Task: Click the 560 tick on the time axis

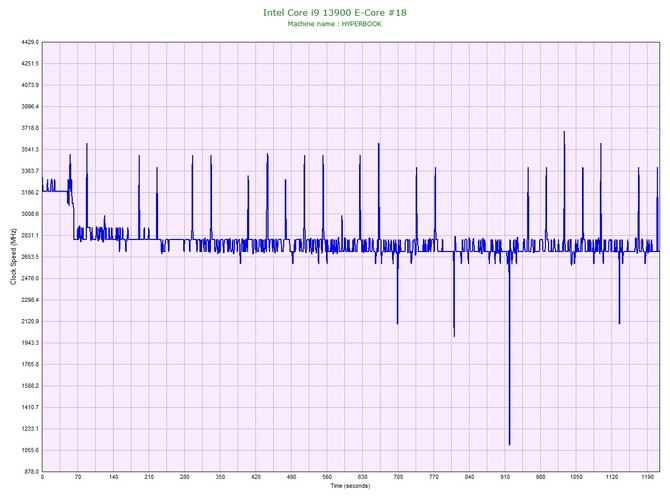Action: coord(327,477)
